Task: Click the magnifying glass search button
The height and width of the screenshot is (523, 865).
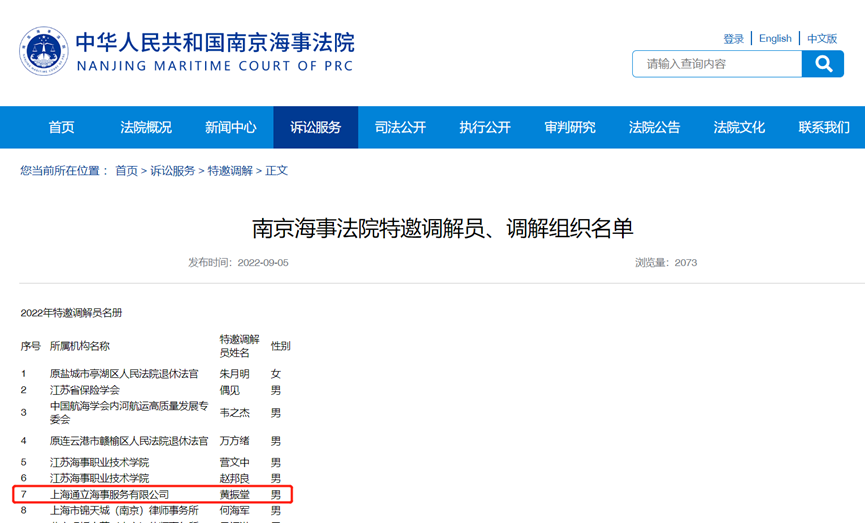Action: click(823, 64)
